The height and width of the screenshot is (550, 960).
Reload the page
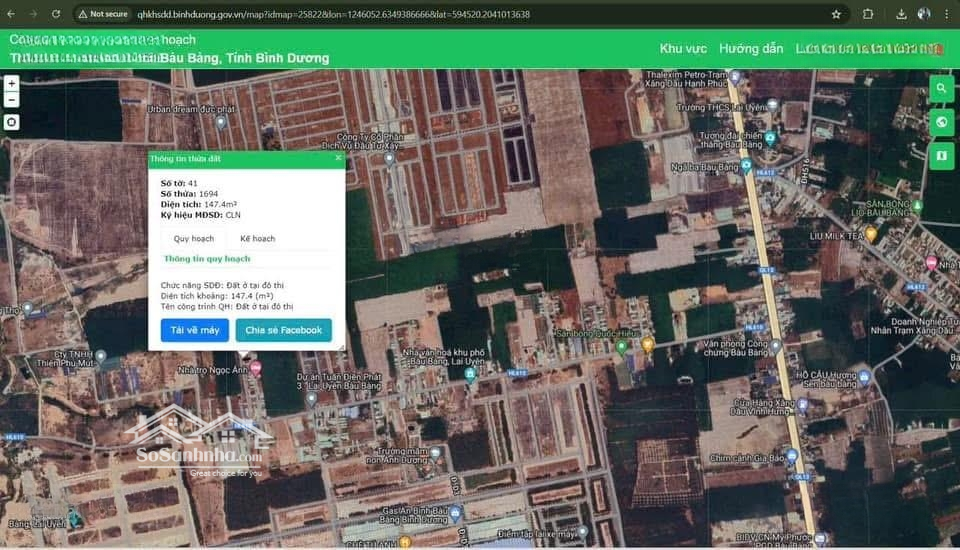56,14
